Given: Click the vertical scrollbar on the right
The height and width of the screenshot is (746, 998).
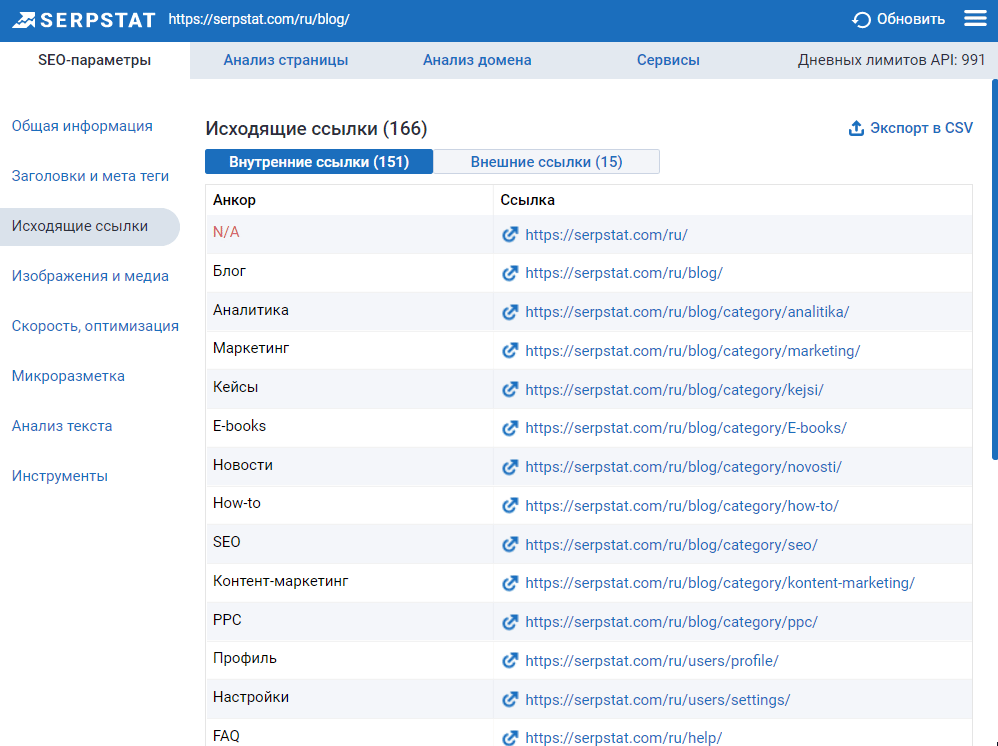Looking at the screenshot, I should point(995,269).
